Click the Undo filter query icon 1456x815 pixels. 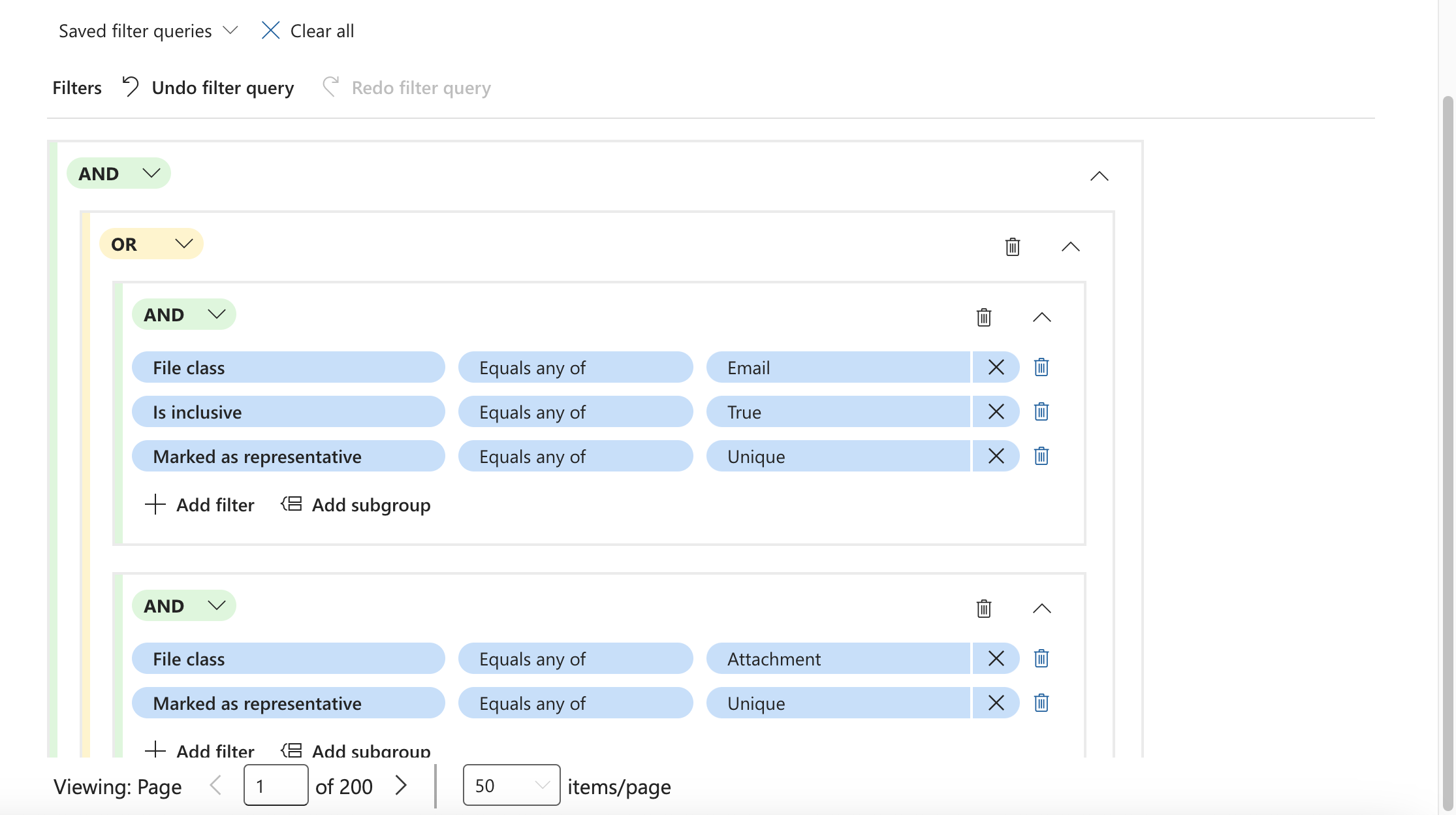tap(131, 87)
